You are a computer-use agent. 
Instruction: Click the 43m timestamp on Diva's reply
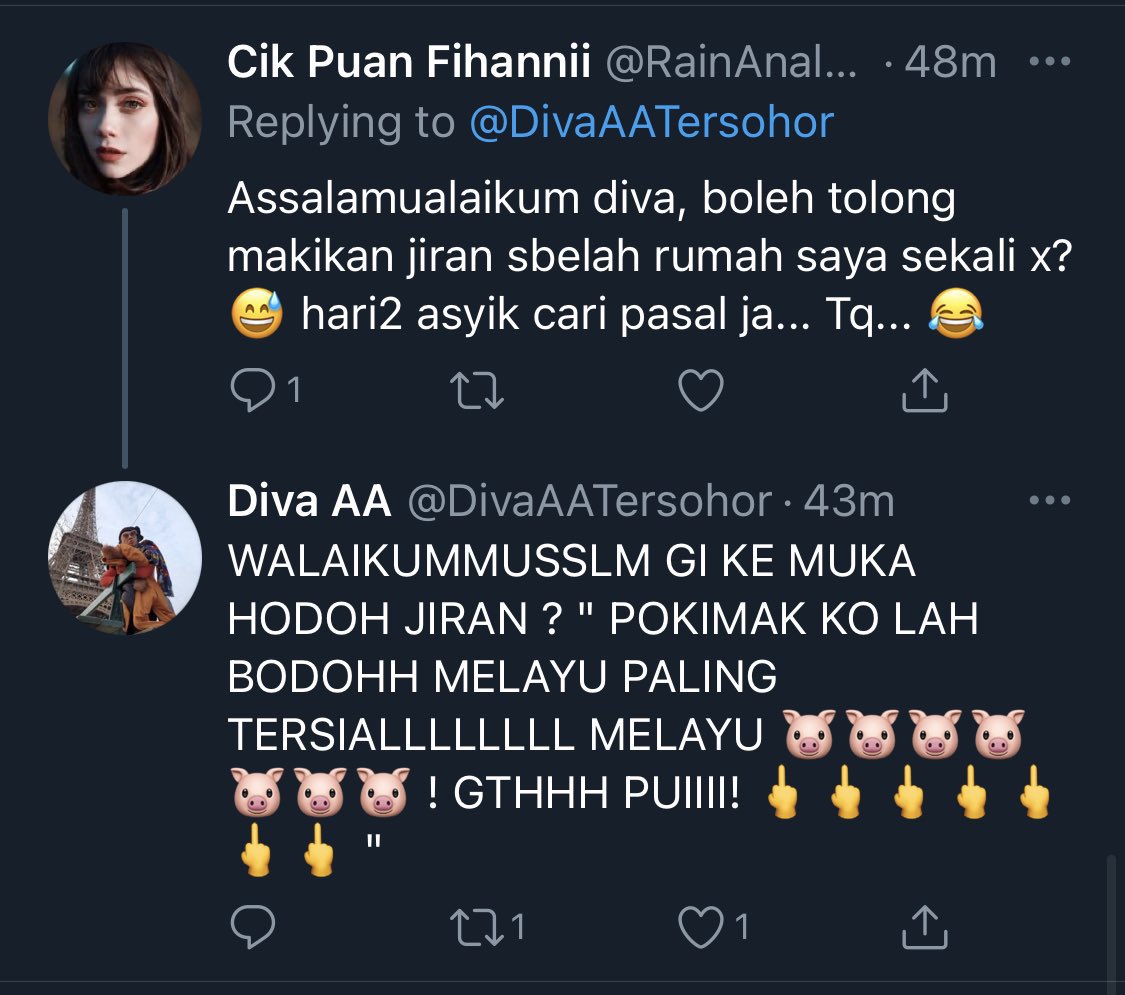coord(849,501)
